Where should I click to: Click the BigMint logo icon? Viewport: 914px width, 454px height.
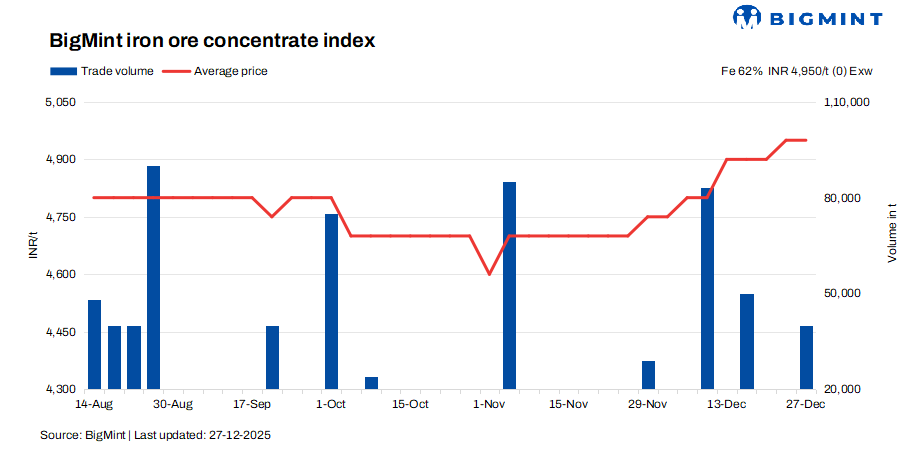point(748,17)
